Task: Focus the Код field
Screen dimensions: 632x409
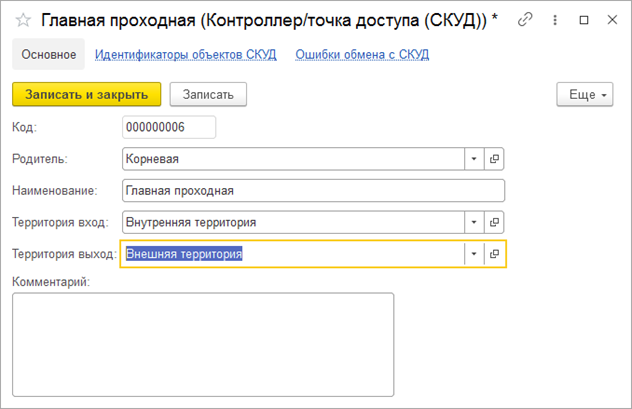Action: (168, 127)
